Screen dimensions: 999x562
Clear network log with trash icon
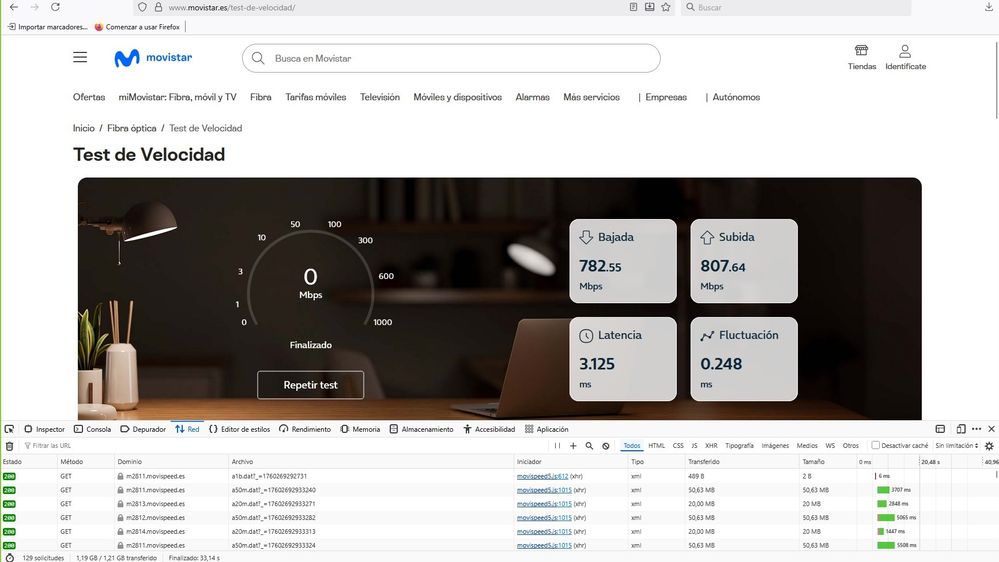pos(10,446)
